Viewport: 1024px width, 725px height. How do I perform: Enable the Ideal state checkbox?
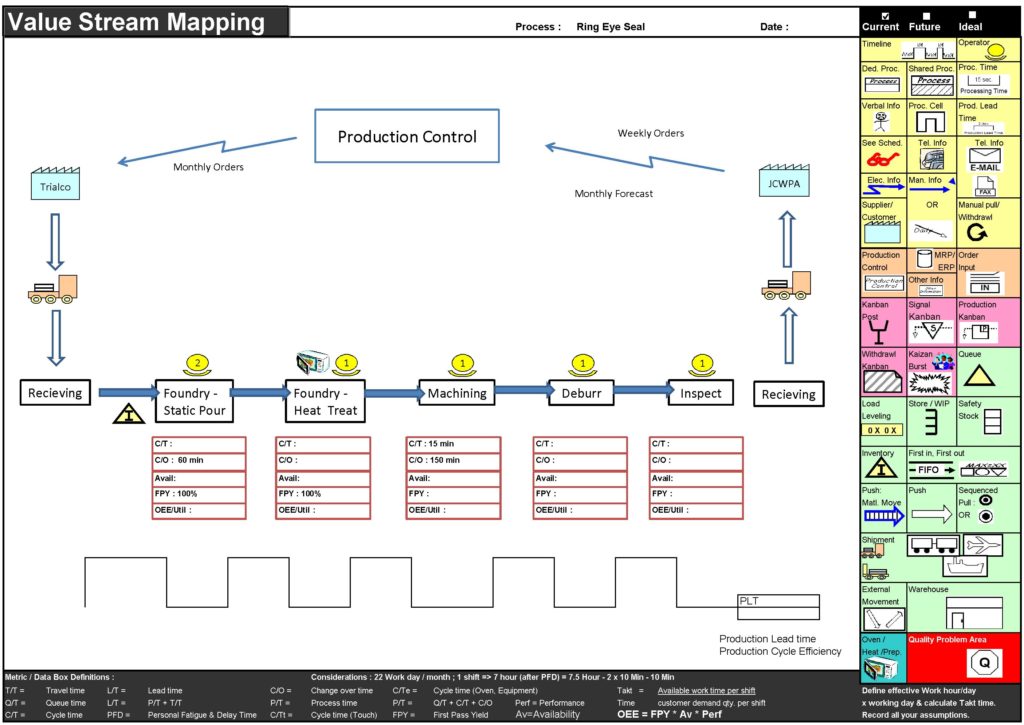pyautogui.click(x=969, y=16)
